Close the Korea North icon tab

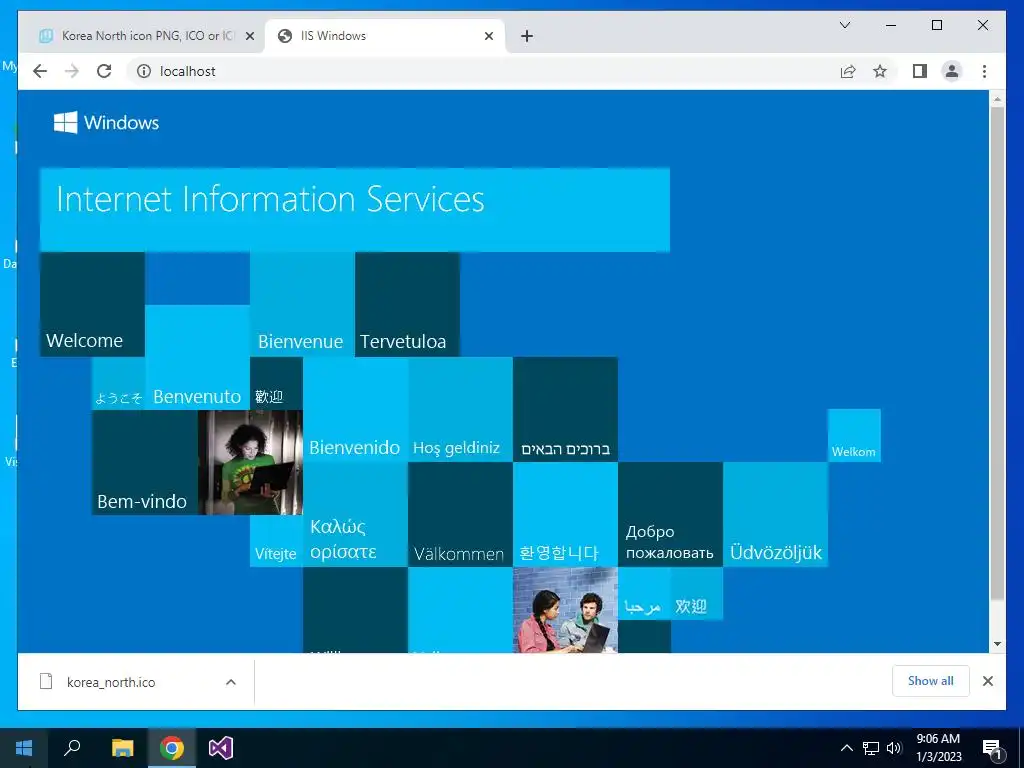pos(249,36)
